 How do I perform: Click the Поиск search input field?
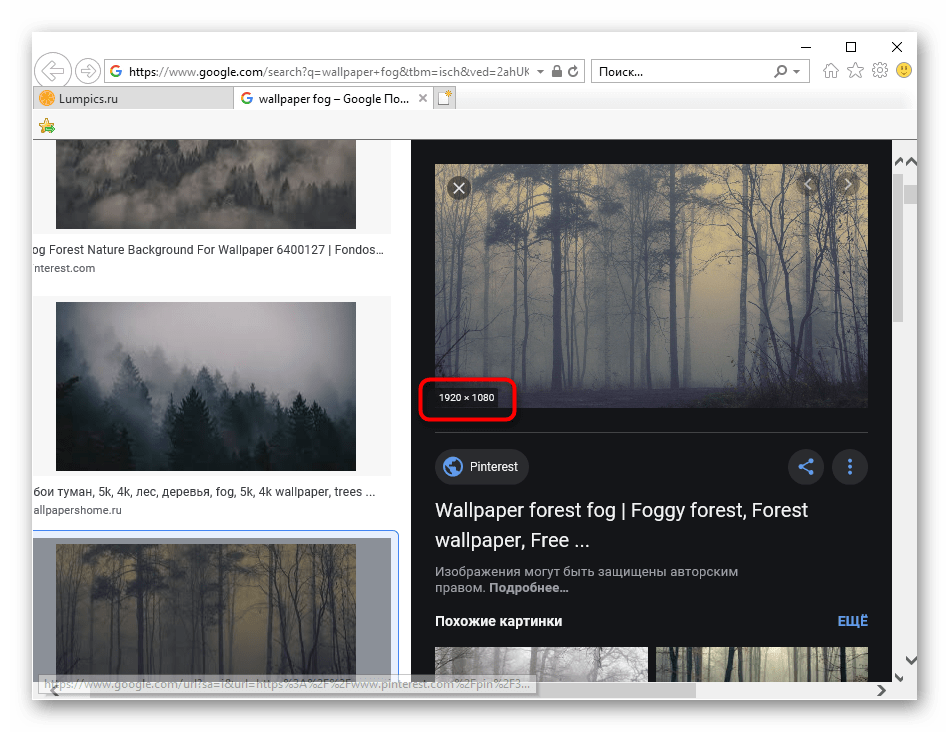pos(681,71)
